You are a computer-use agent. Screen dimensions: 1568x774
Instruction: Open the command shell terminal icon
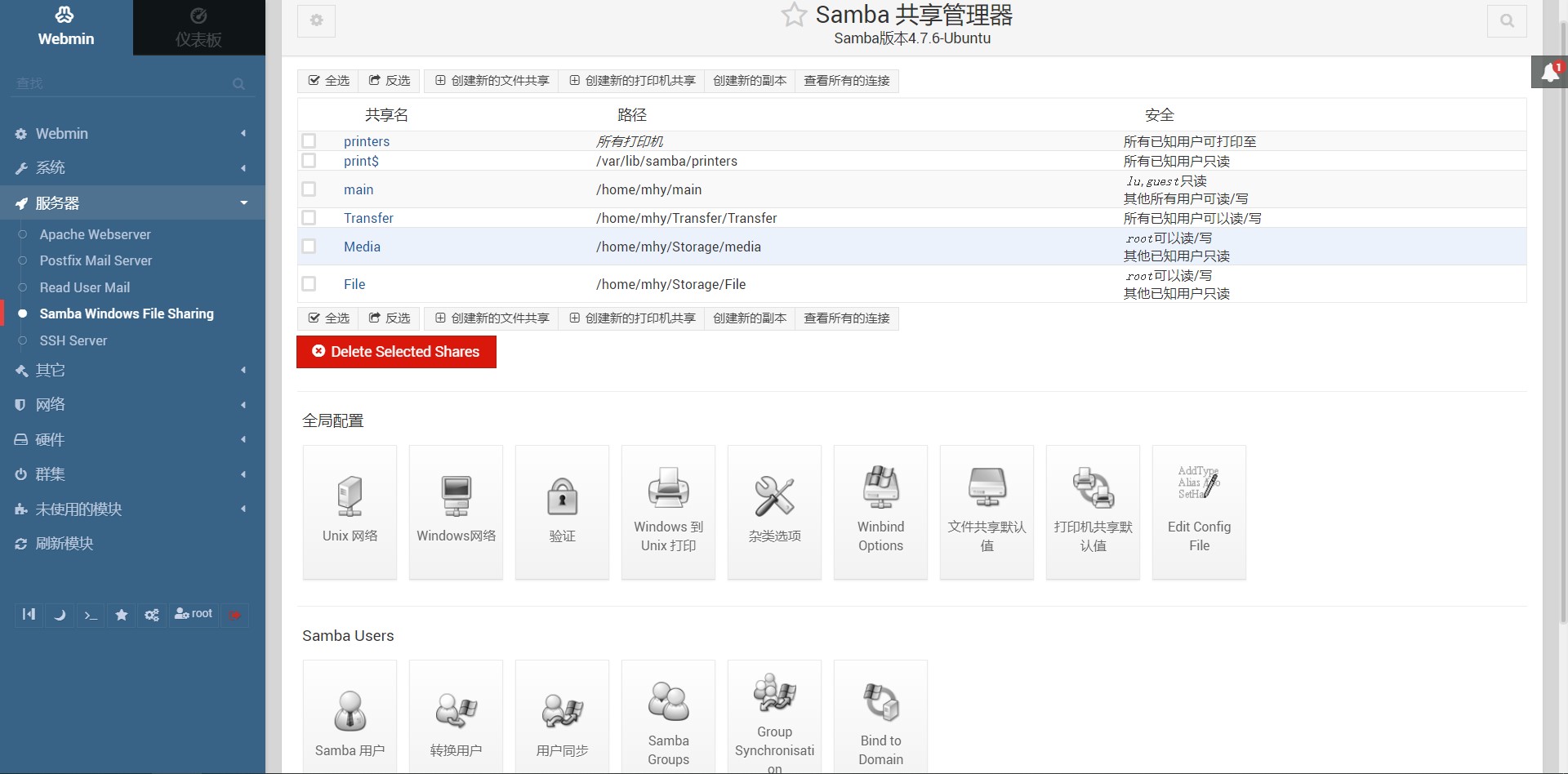click(x=91, y=614)
